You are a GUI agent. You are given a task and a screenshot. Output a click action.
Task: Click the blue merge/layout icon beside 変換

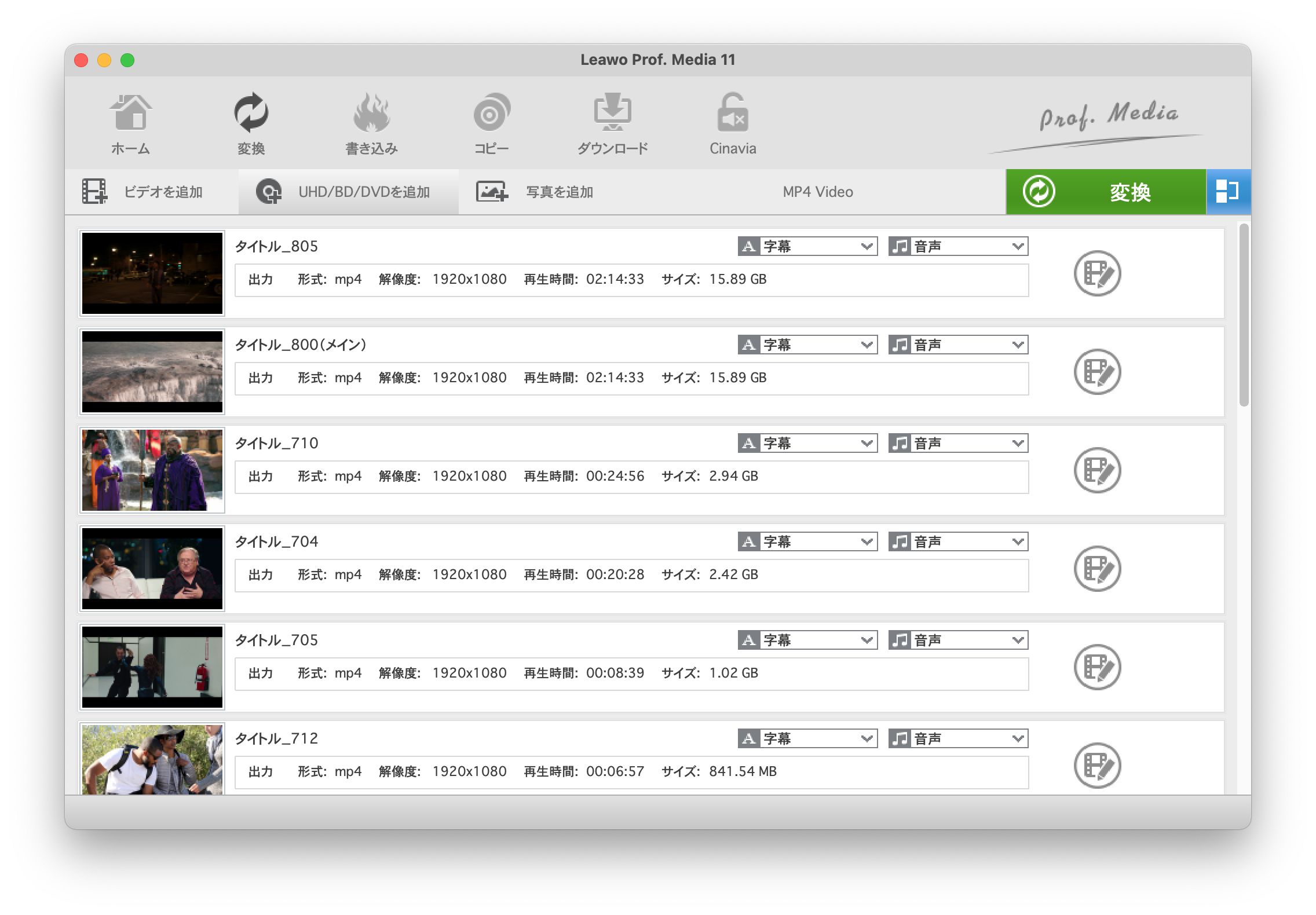click(x=1228, y=192)
